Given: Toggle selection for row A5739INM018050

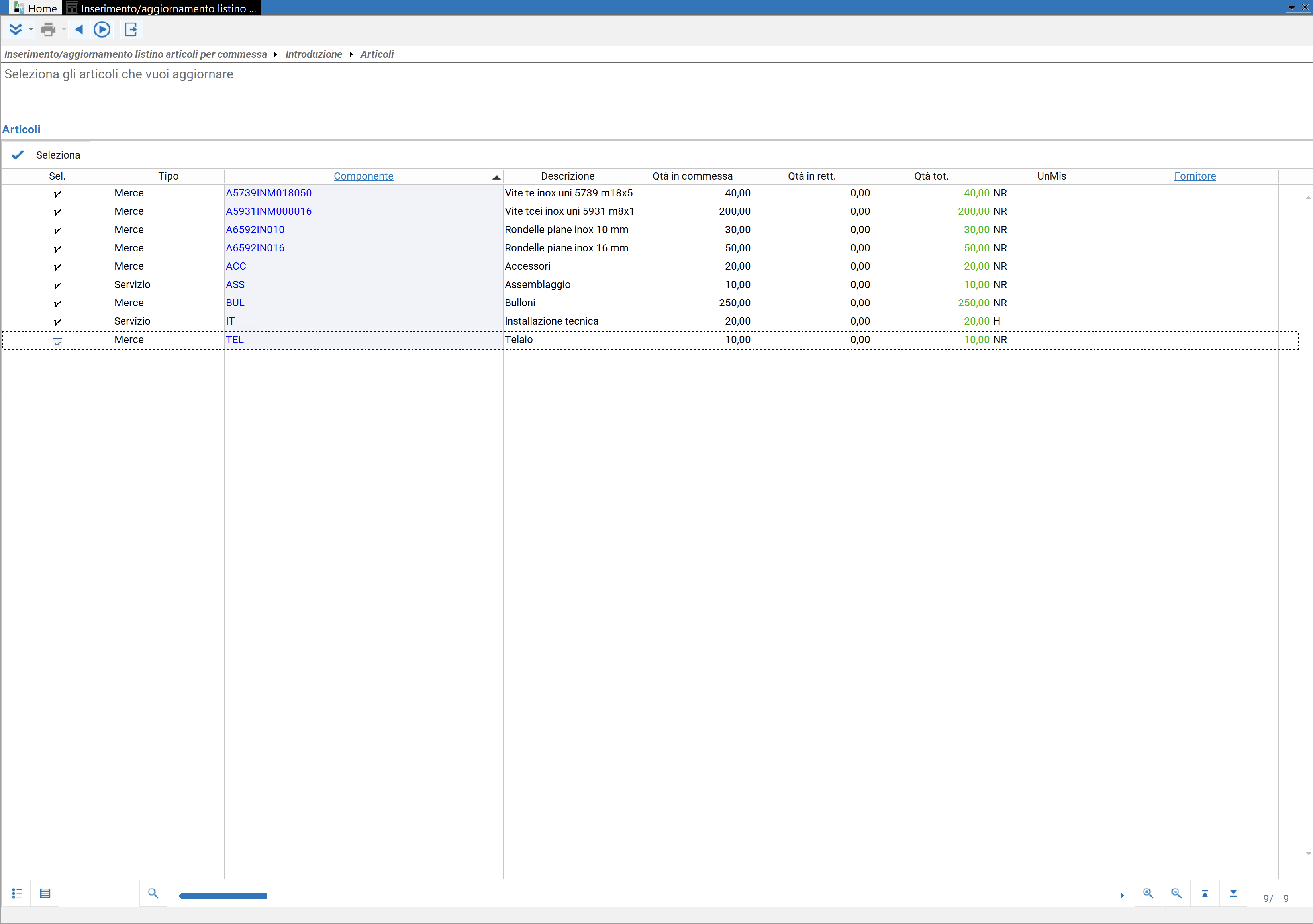Looking at the screenshot, I should tap(57, 194).
